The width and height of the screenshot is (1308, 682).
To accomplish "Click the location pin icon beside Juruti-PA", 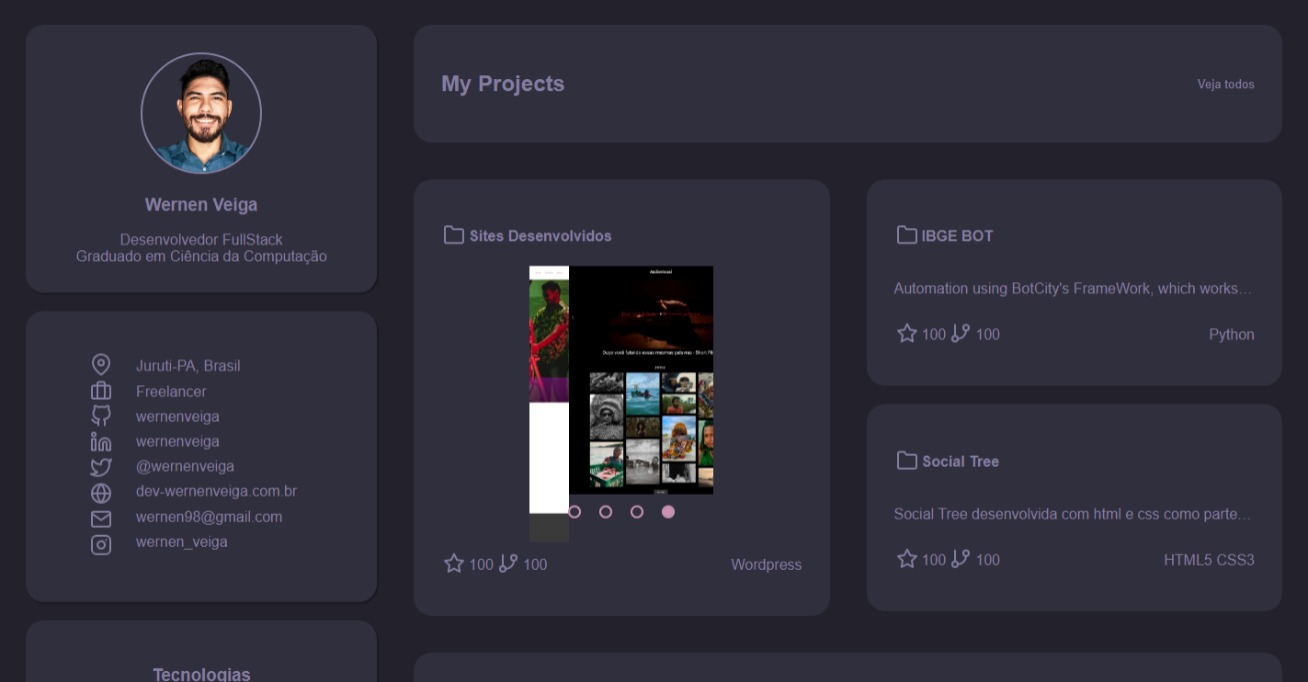I will coord(101,365).
